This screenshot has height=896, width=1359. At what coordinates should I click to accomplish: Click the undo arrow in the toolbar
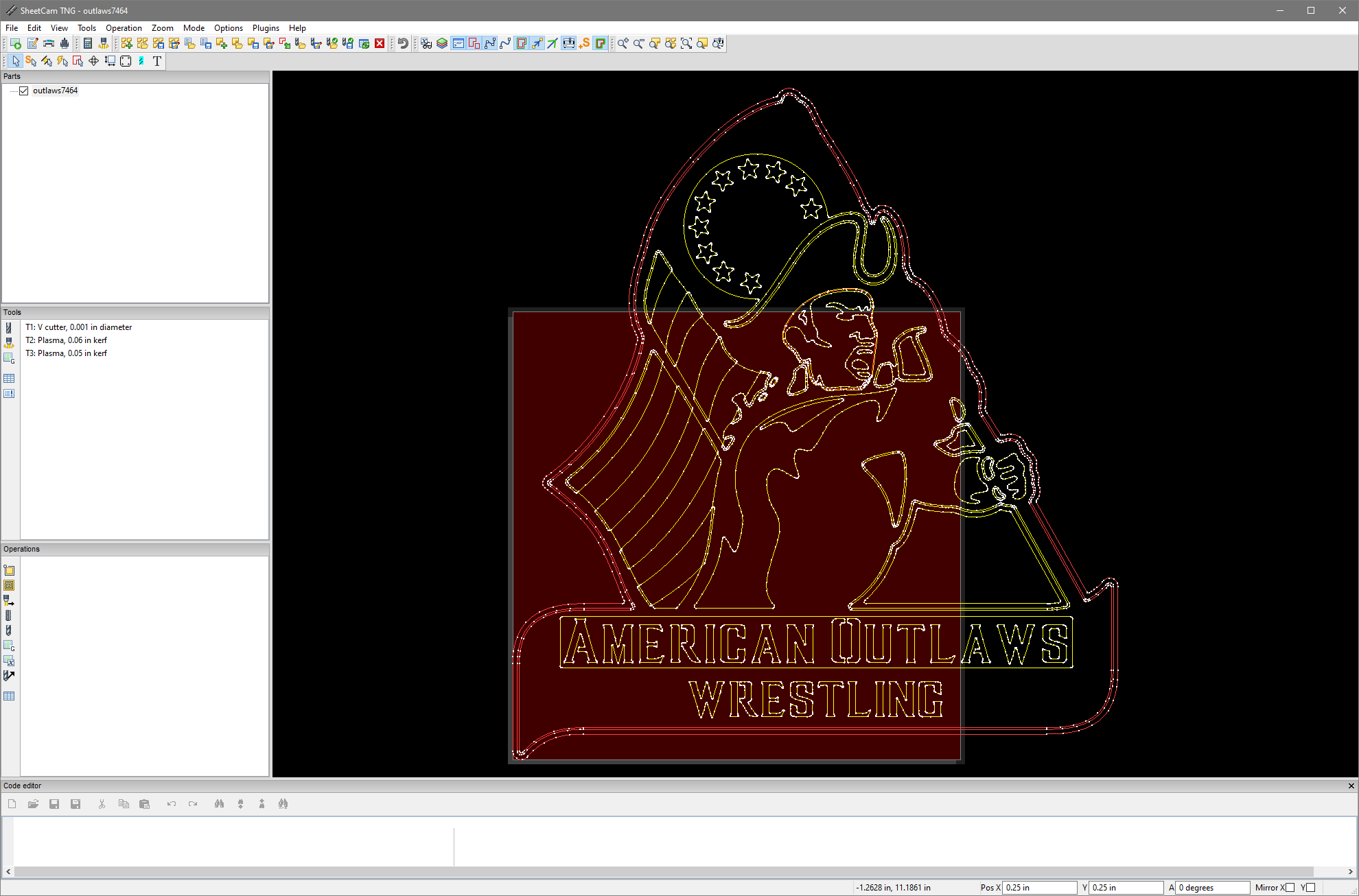pos(403,43)
